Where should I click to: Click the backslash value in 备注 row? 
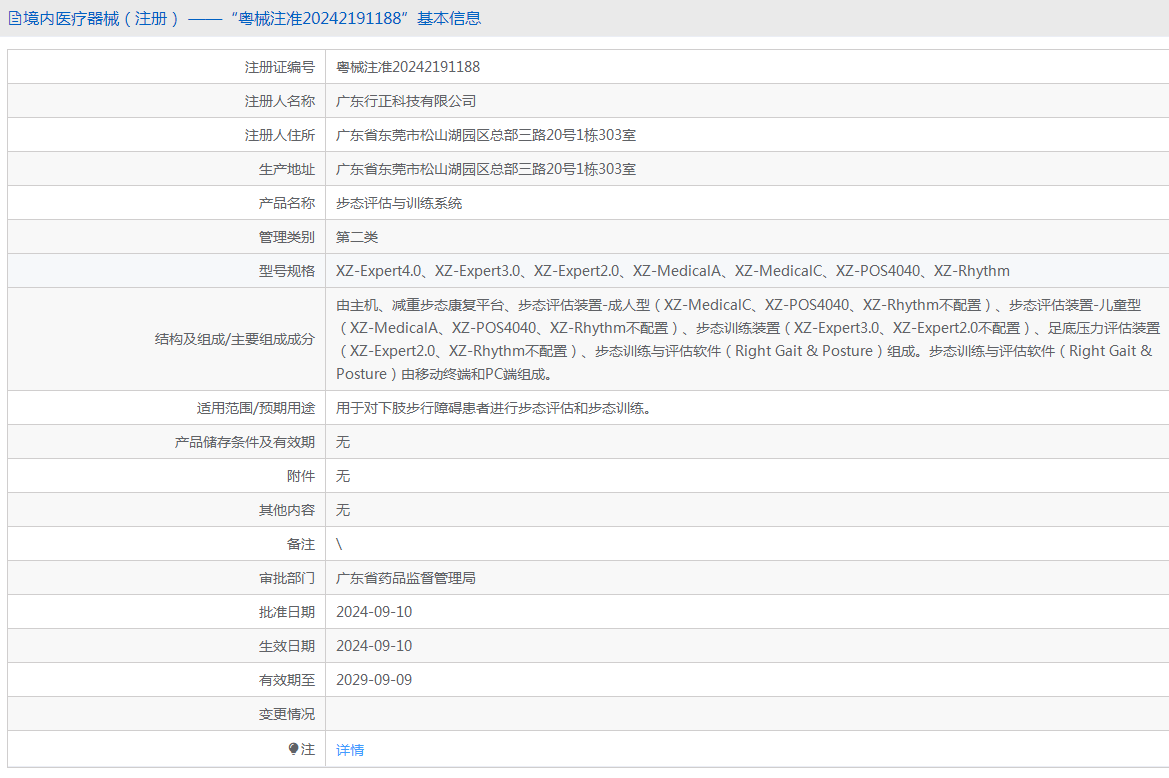[339, 545]
